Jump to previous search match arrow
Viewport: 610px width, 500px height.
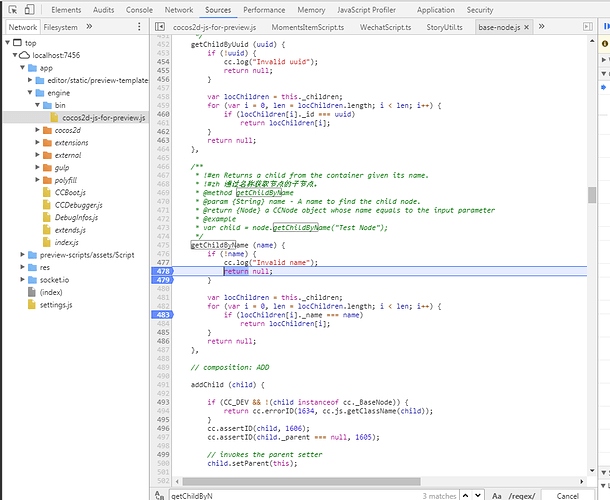(467, 494)
